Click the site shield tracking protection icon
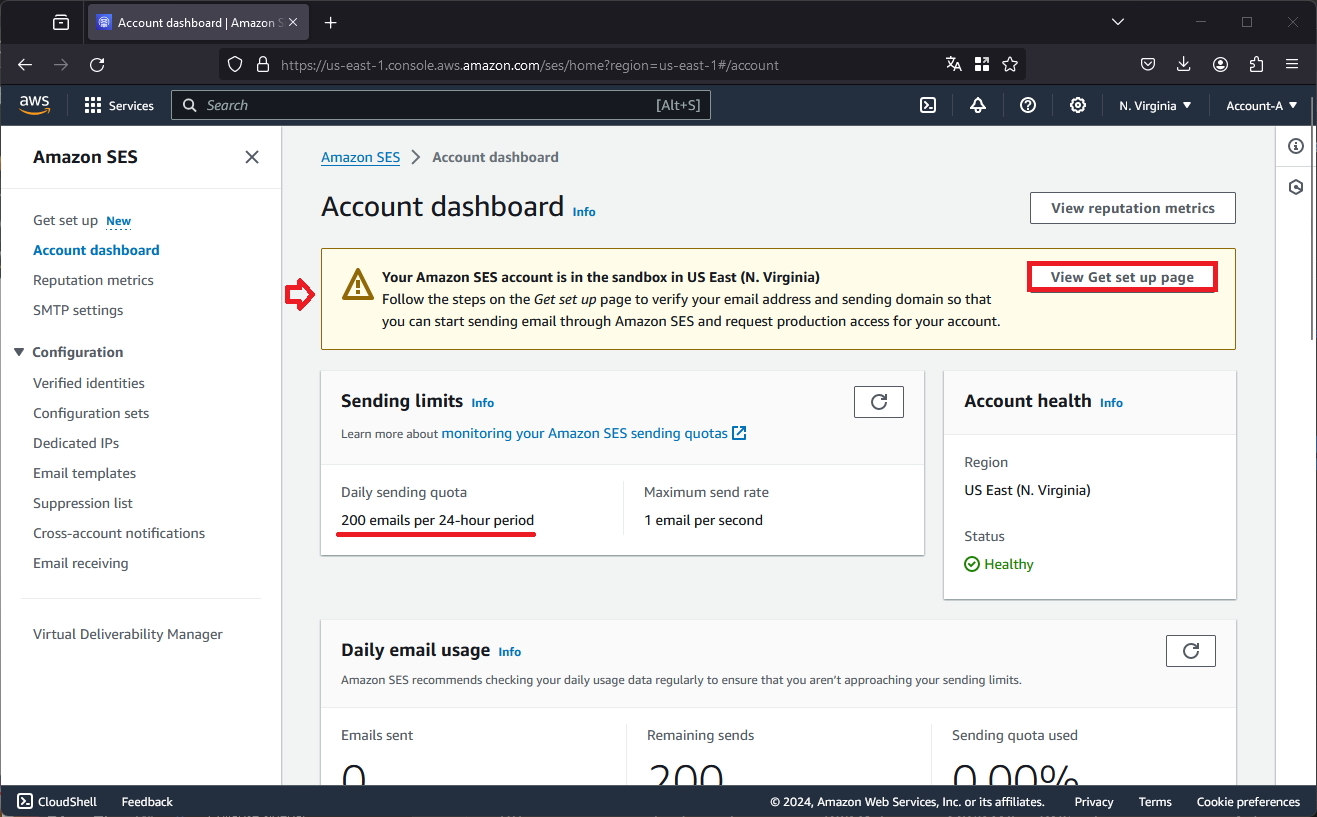 [235, 65]
